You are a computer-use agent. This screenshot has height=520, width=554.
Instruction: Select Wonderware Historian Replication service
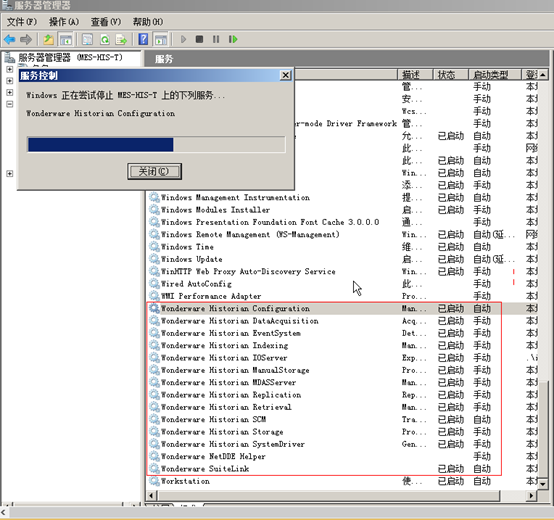coord(231,395)
